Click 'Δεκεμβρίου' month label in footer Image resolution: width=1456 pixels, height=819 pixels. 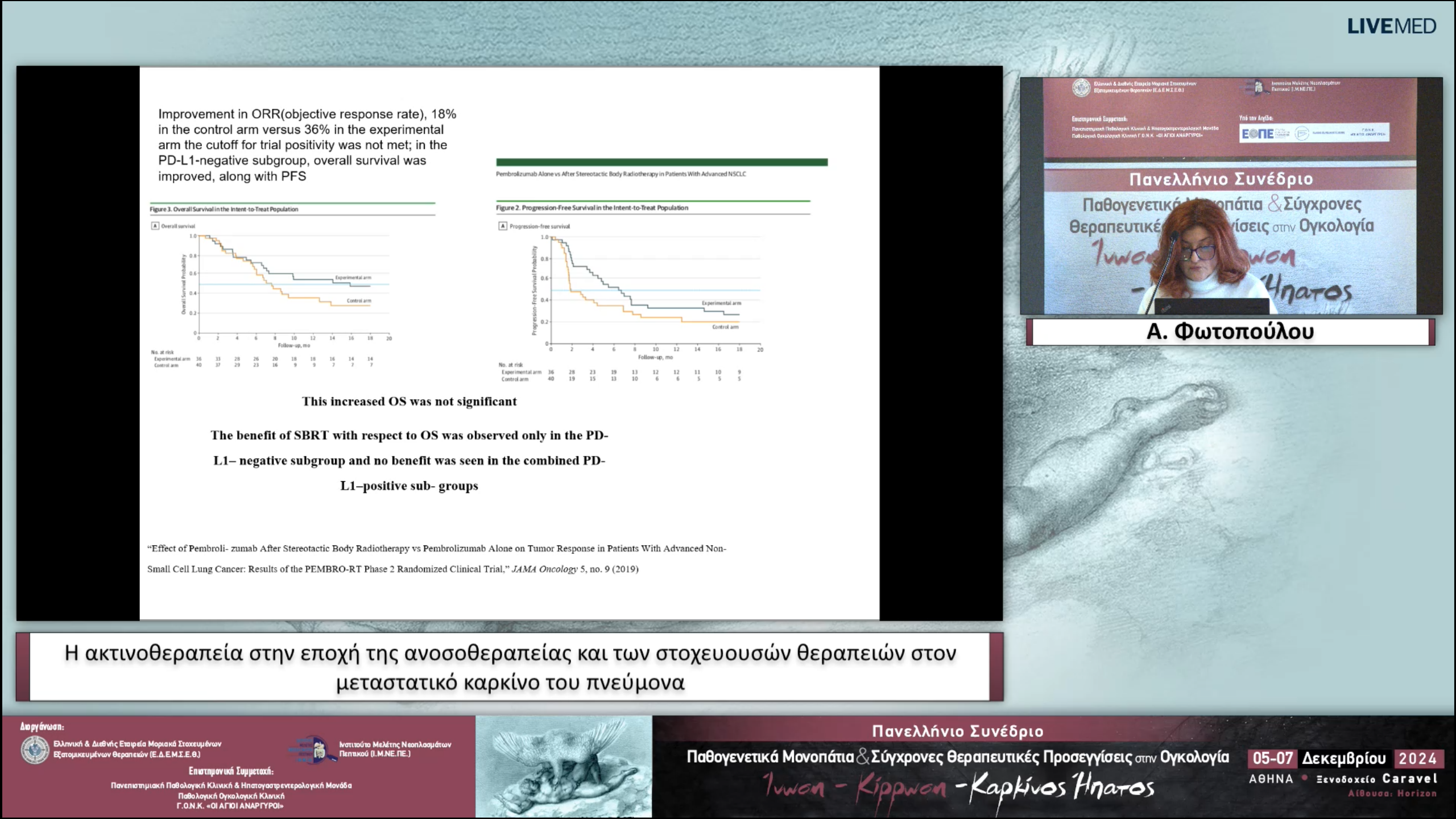coord(1344,758)
